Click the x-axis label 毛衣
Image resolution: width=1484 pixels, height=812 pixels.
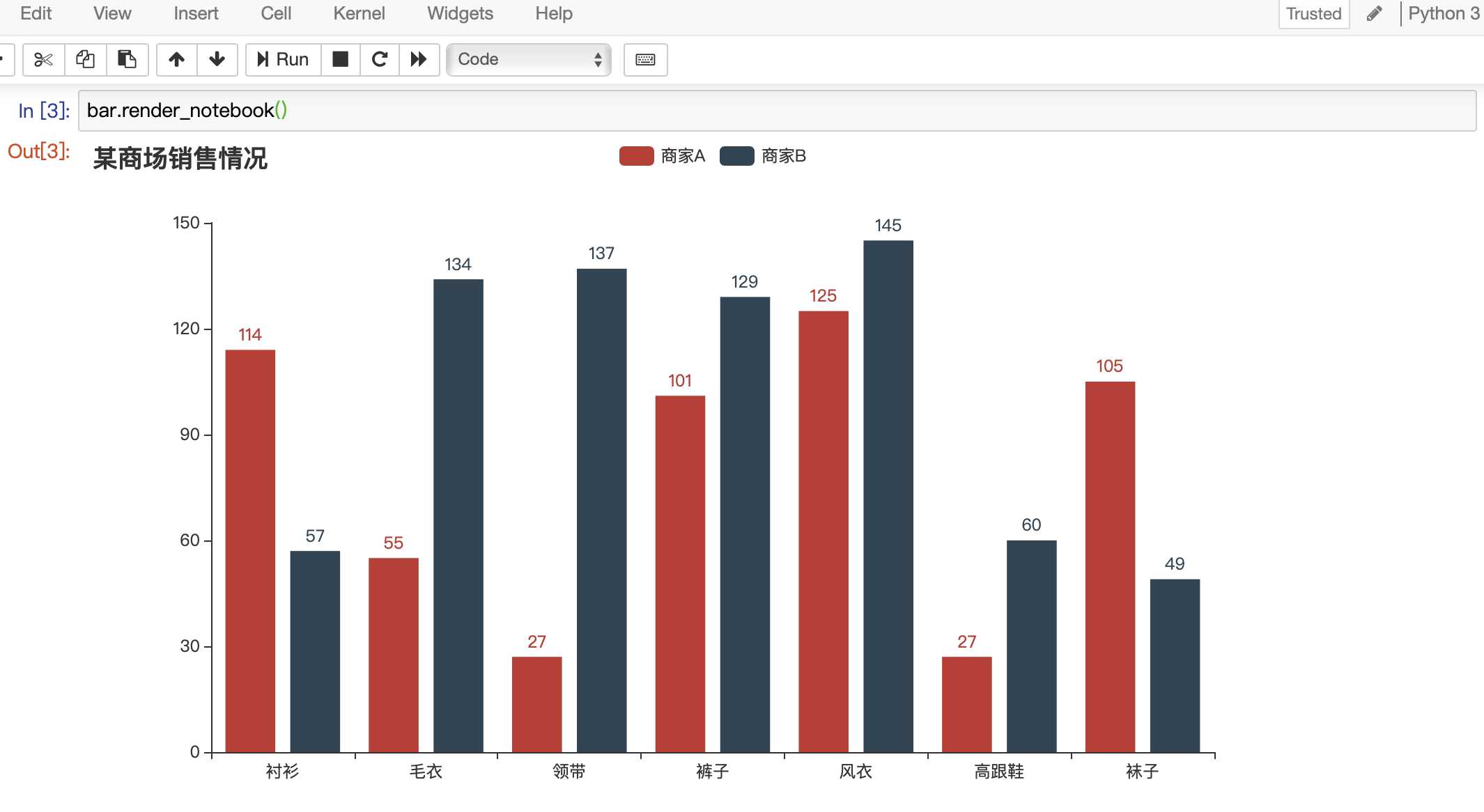click(x=426, y=771)
